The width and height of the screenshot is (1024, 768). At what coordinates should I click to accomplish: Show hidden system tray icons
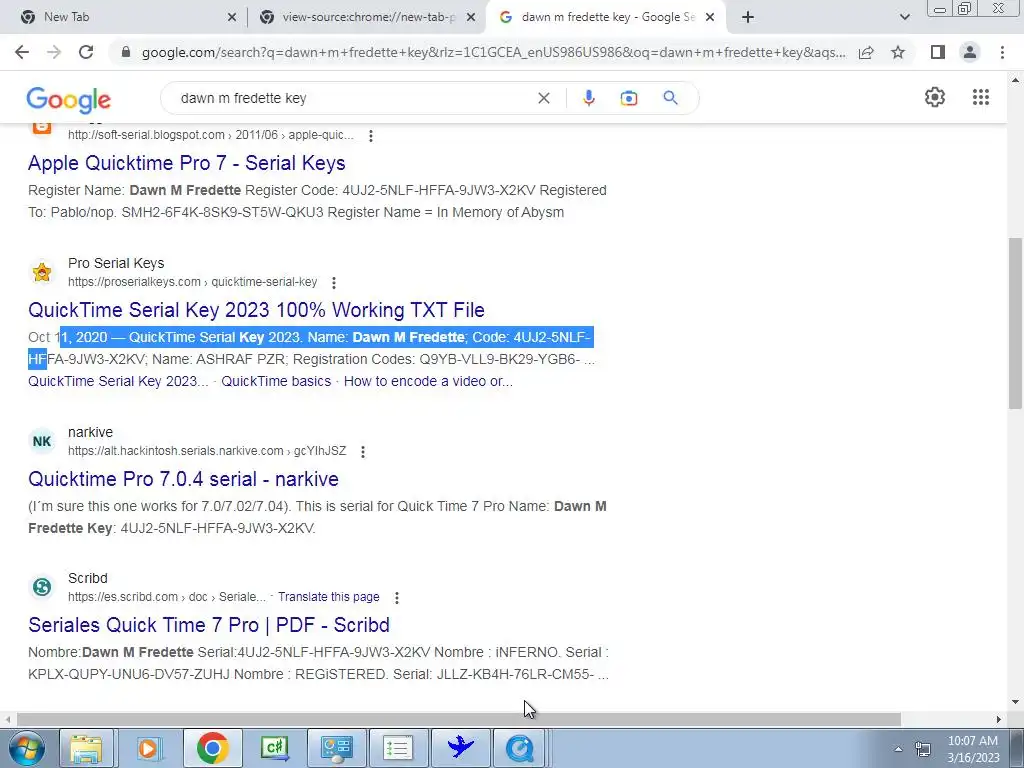899,749
